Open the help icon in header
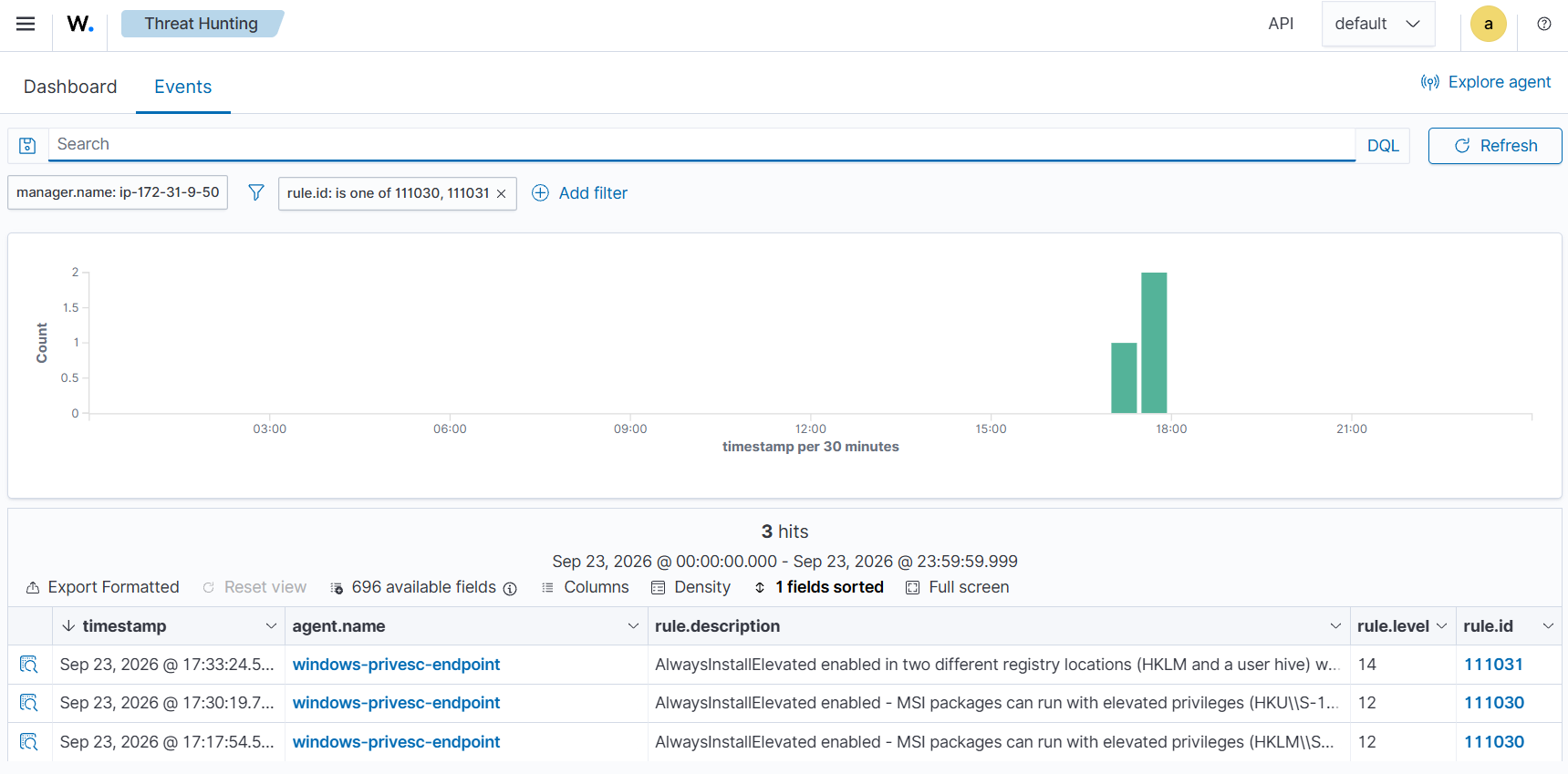This screenshot has width=1568, height=774. (1543, 24)
